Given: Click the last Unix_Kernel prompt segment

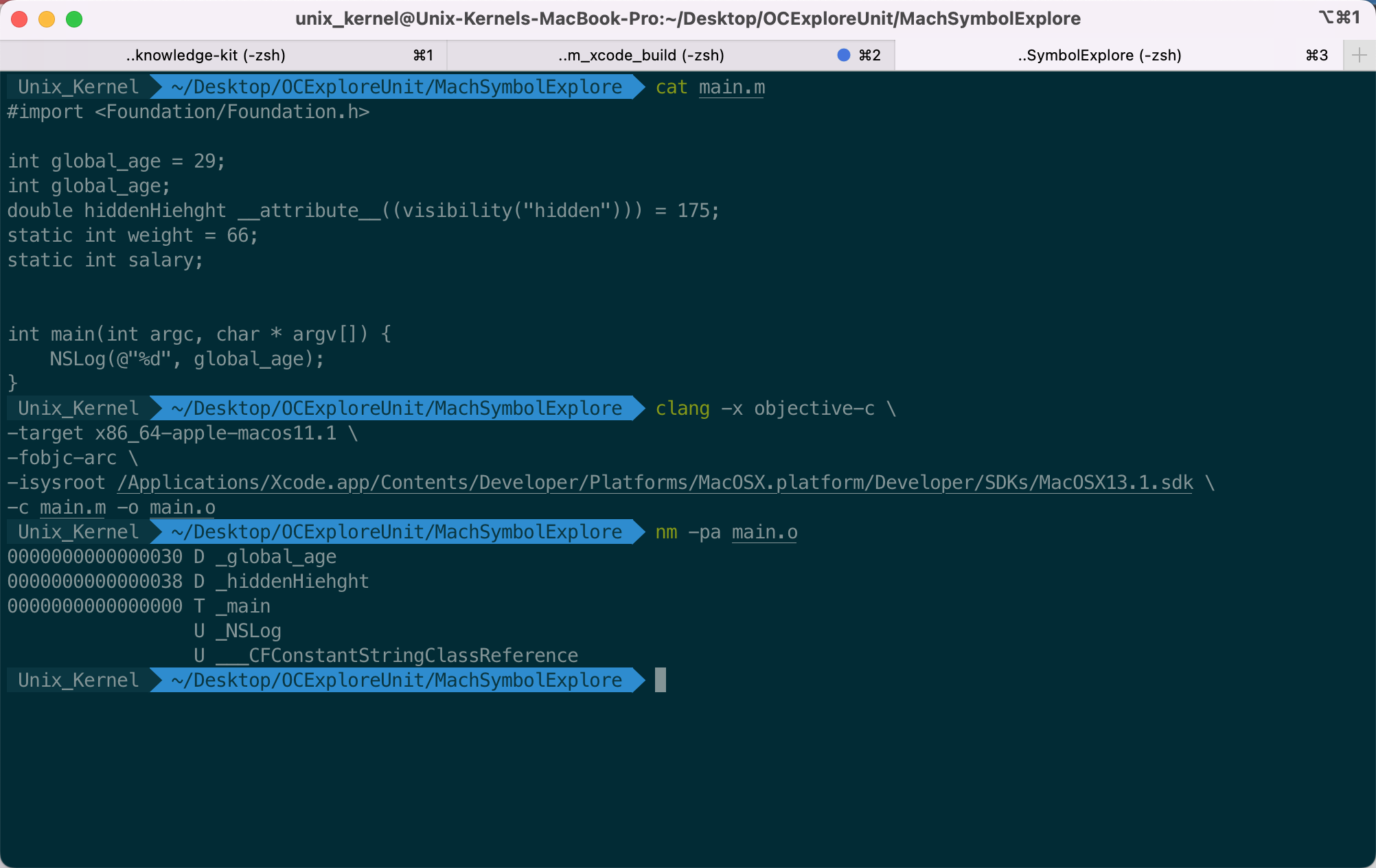Looking at the screenshot, I should tap(78, 680).
